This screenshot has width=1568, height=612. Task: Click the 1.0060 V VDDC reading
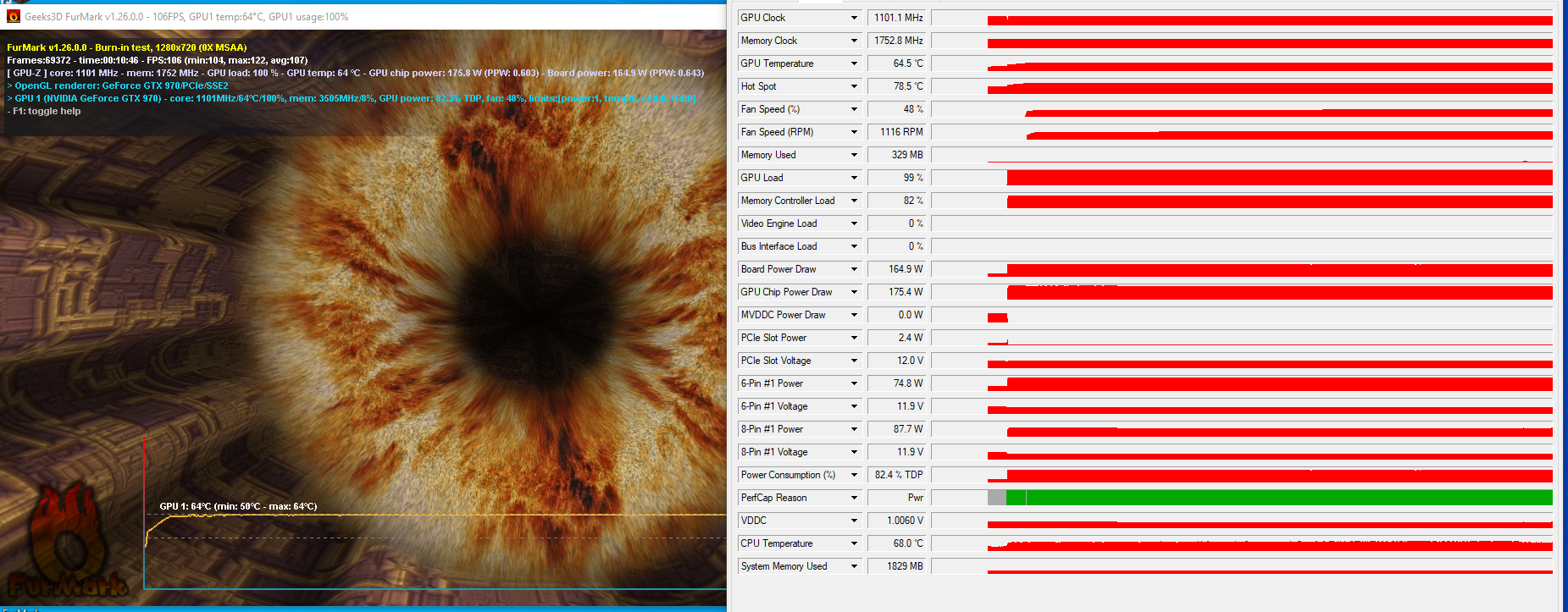pos(898,521)
